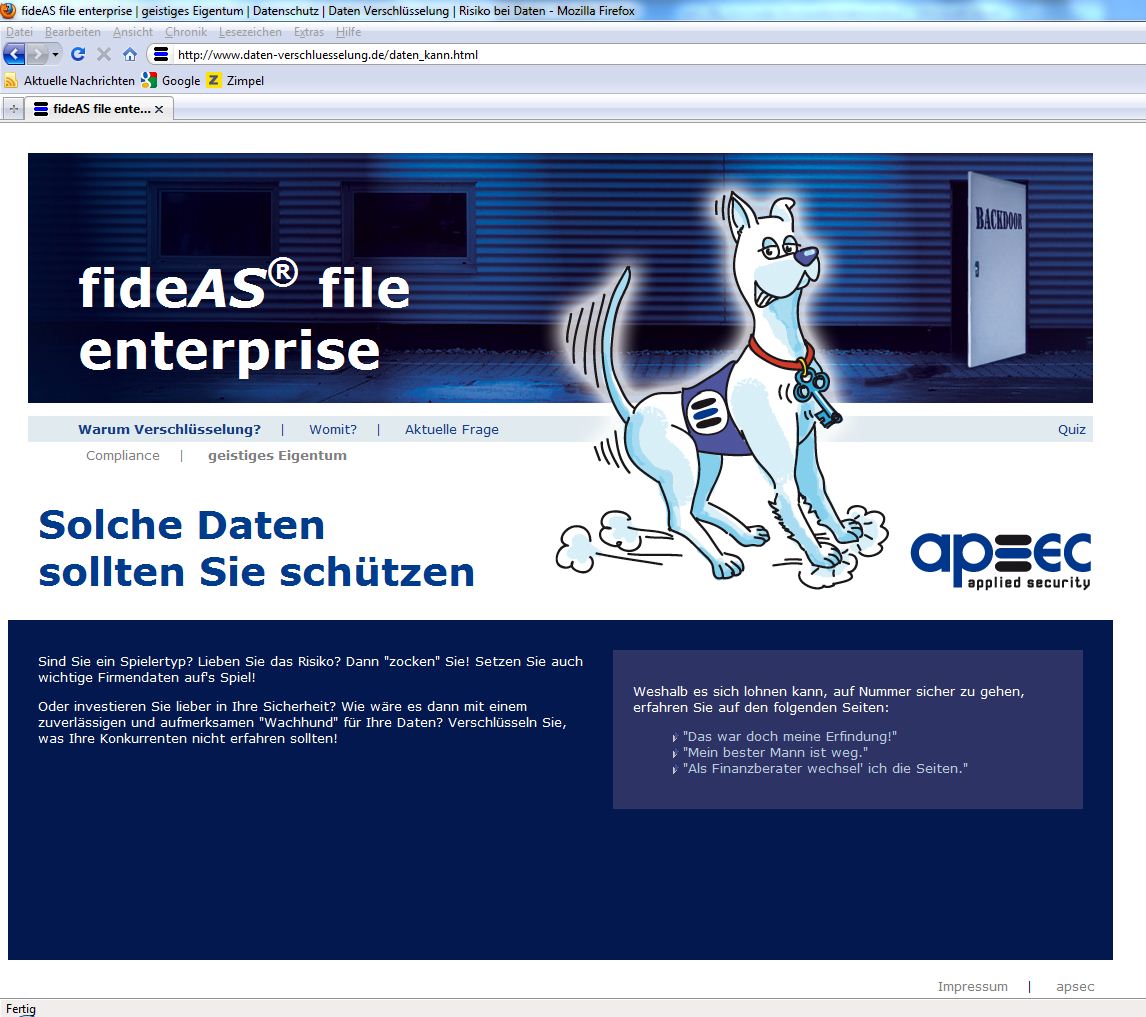Reload the page with the refresh icon
1146x1017 pixels.
coord(78,54)
